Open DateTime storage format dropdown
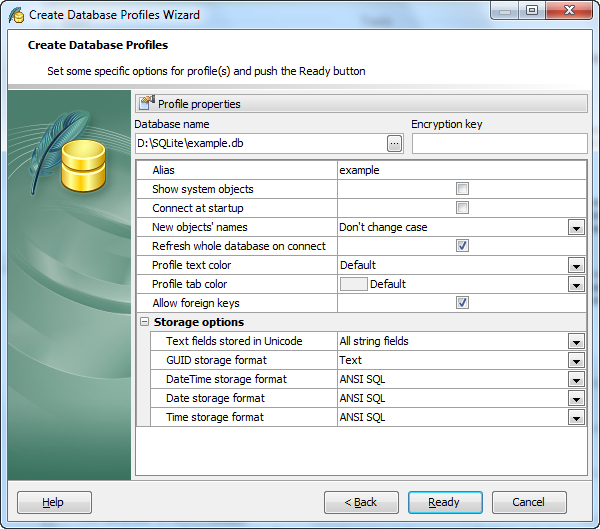 [576, 379]
